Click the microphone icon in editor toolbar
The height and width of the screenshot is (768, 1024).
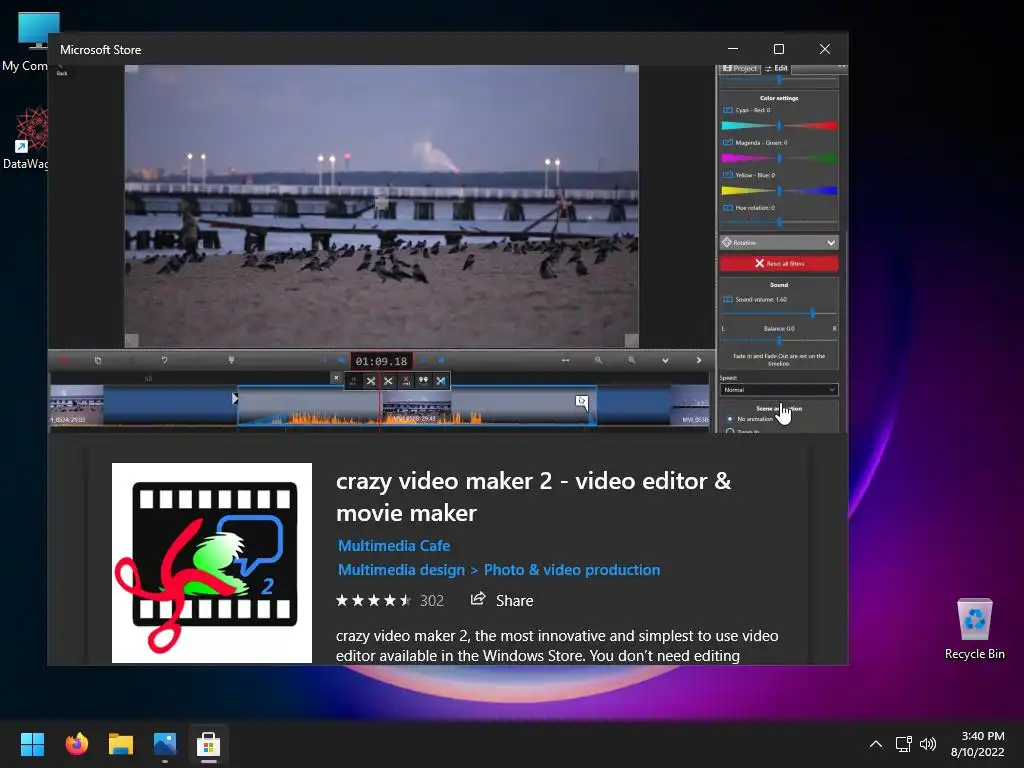pos(231,360)
